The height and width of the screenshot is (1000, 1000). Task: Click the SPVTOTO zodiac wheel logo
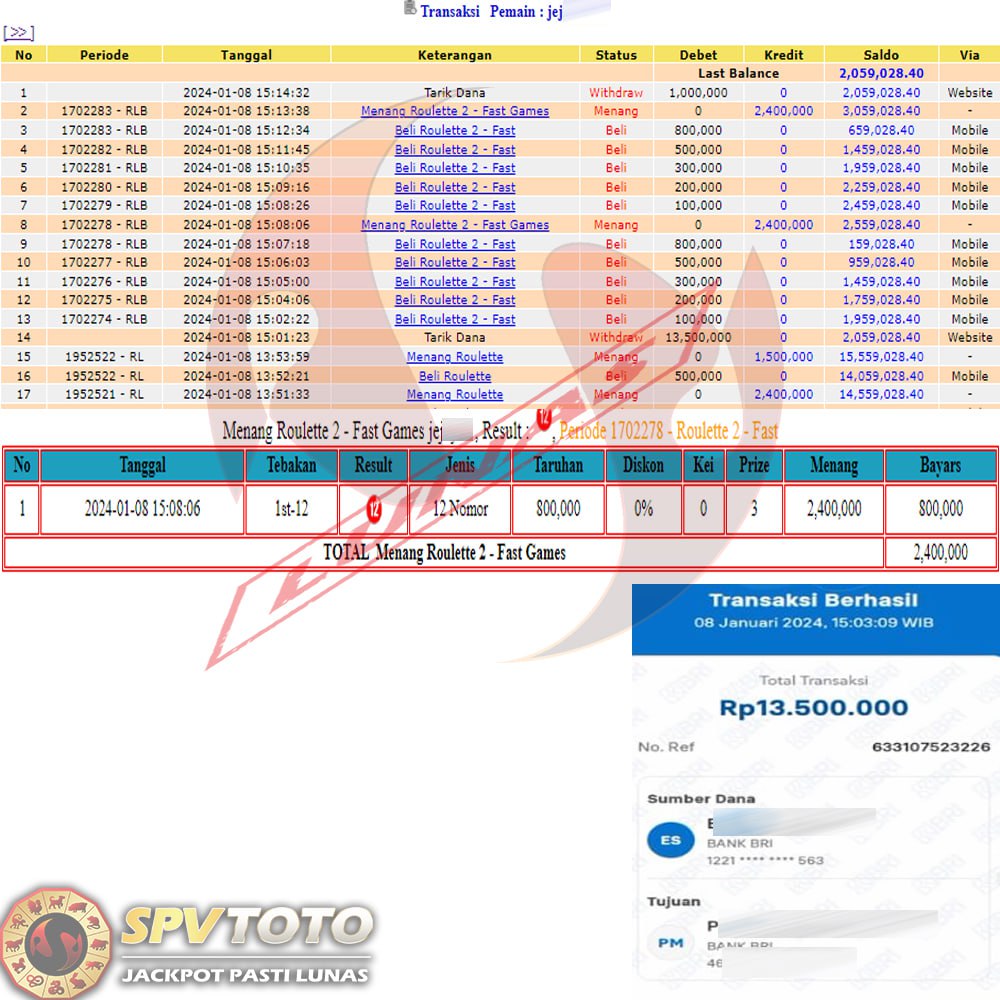tap(56, 941)
